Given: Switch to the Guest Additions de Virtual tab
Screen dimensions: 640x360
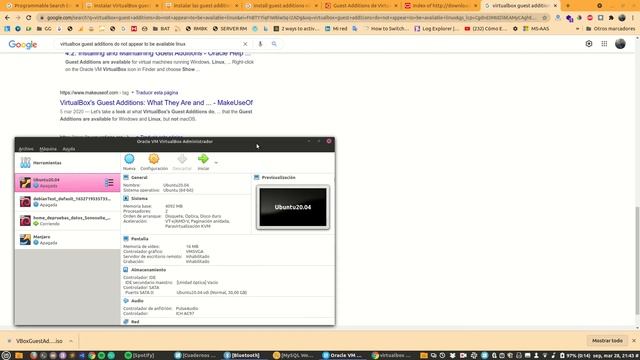Looking at the screenshot, I should click(x=360, y=6).
